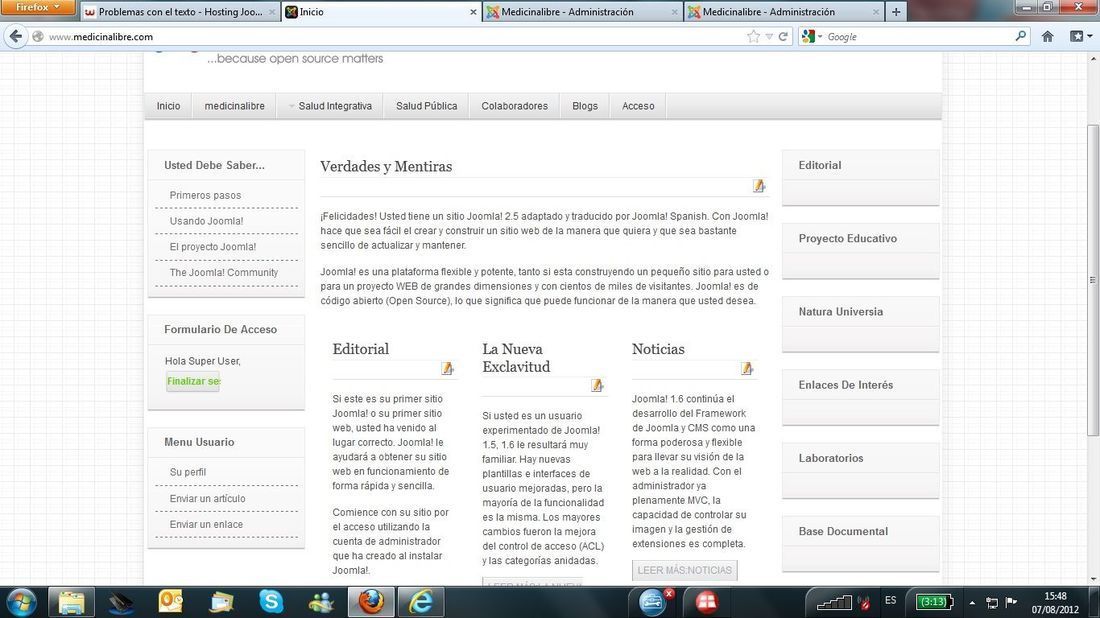1100x618 pixels.
Task: Click Enlaces De Interés sidebar heading
Action: pos(845,385)
